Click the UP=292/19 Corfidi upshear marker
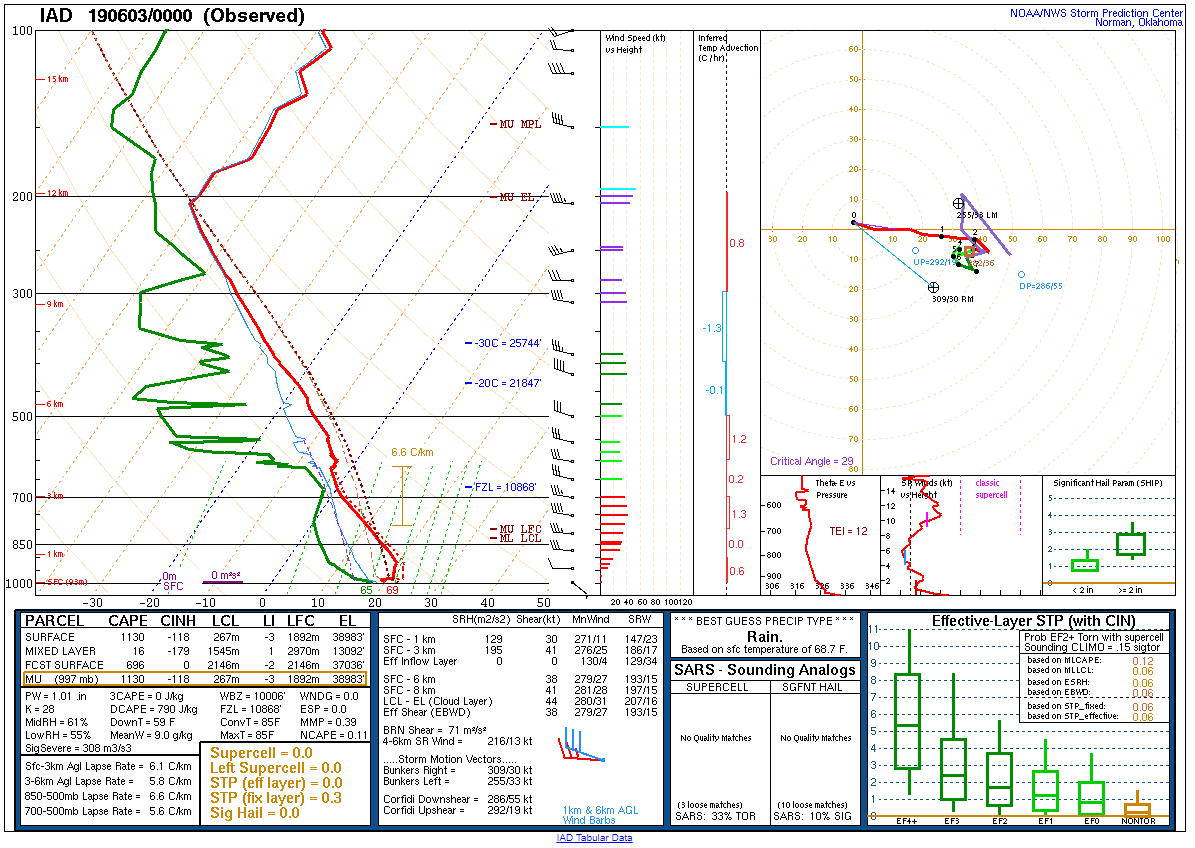This screenshot has width=1195, height=848. [x=915, y=251]
